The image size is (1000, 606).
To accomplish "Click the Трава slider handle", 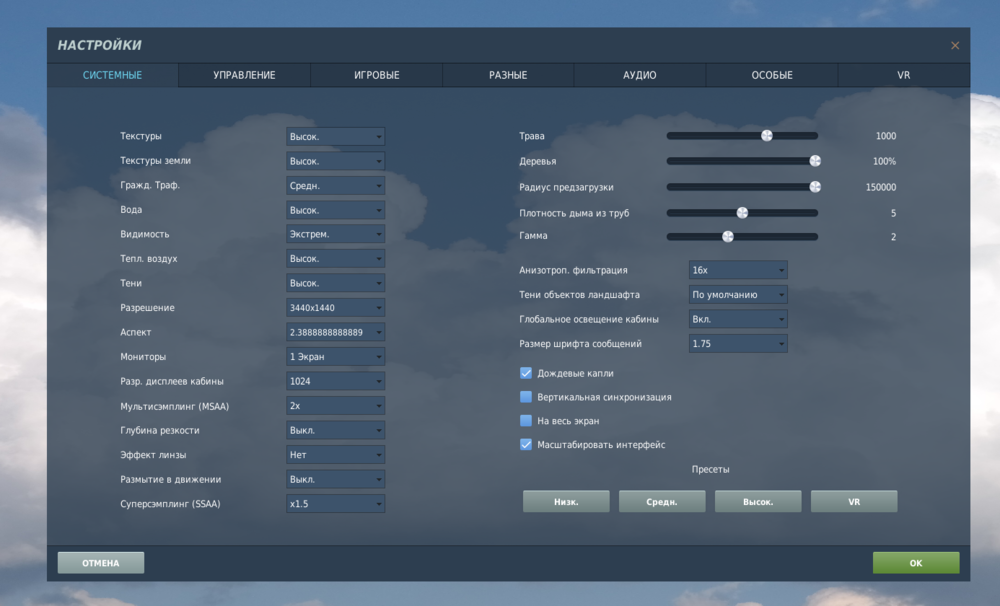I will click(x=767, y=135).
